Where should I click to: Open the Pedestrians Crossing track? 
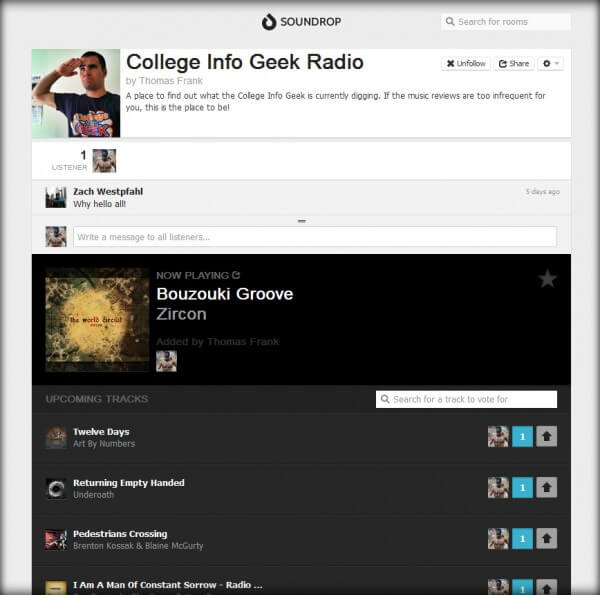120,534
